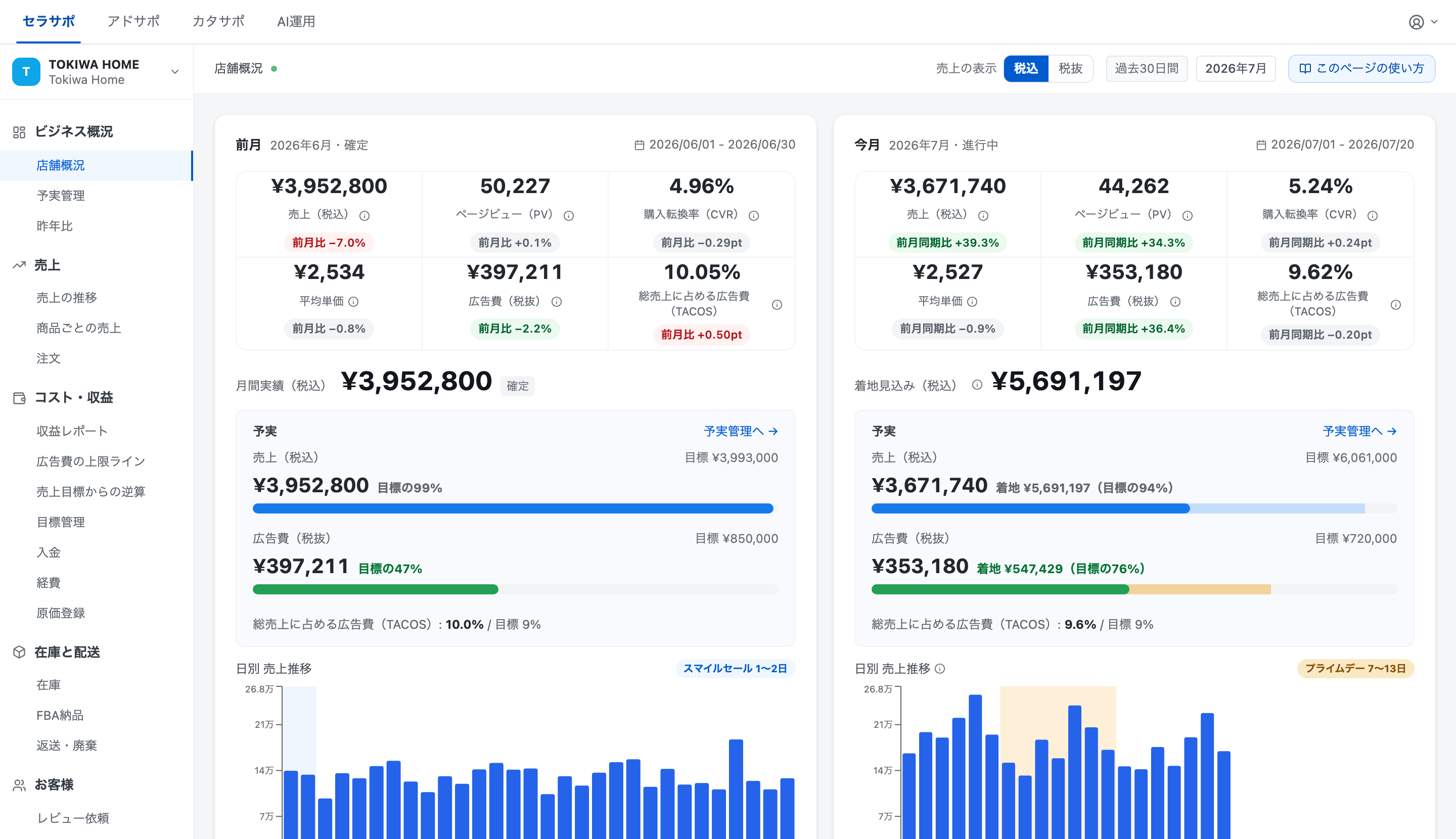Click info icon beside 今月 ページビュー（PV）
This screenshot has height=839, width=1456.
pyautogui.click(x=1188, y=215)
